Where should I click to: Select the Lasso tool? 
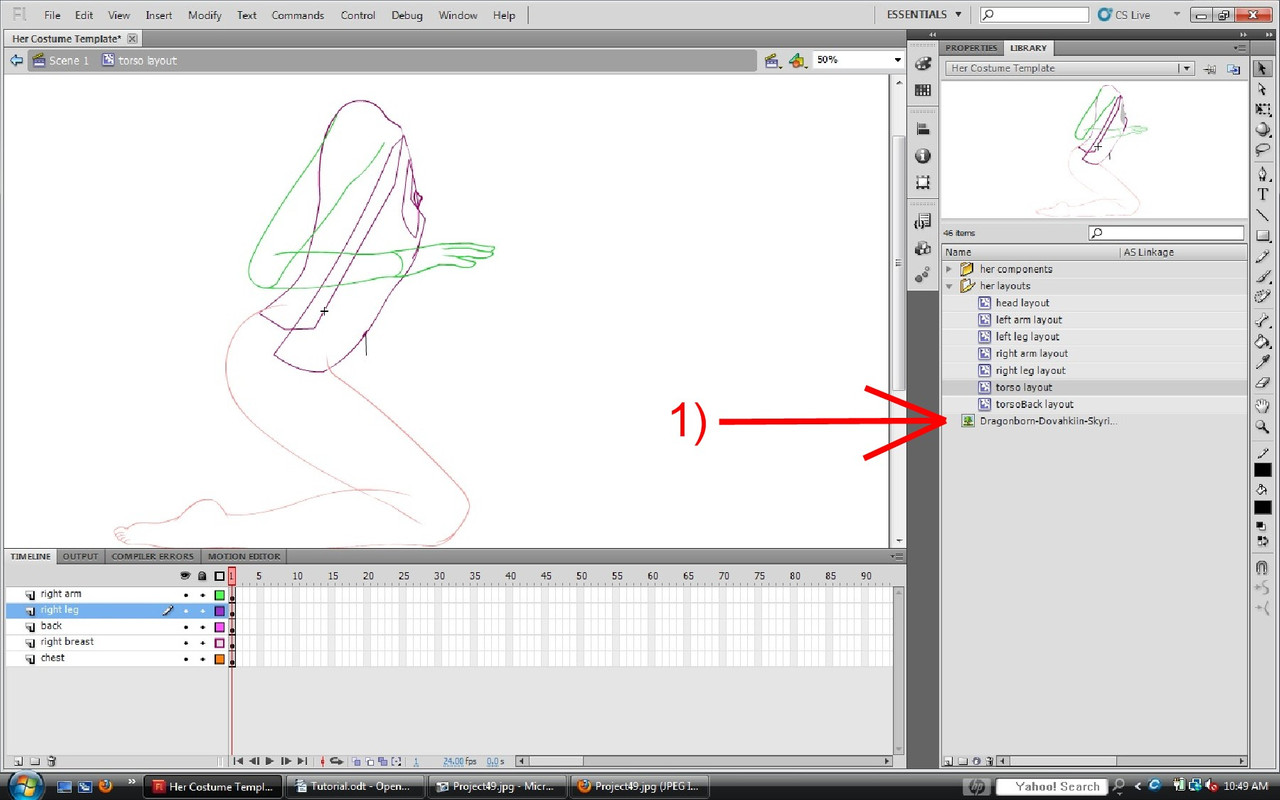click(x=1263, y=150)
